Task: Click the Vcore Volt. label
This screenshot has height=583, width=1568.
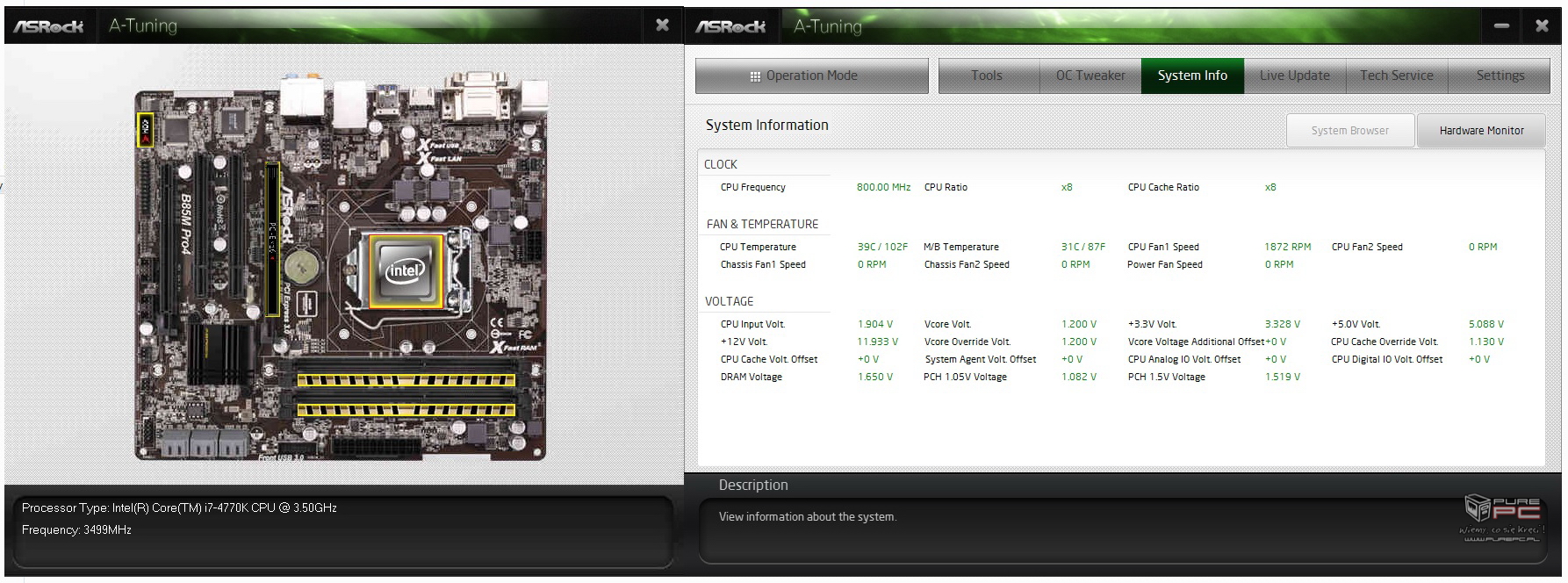Action: pyautogui.click(x=947, y=324)
